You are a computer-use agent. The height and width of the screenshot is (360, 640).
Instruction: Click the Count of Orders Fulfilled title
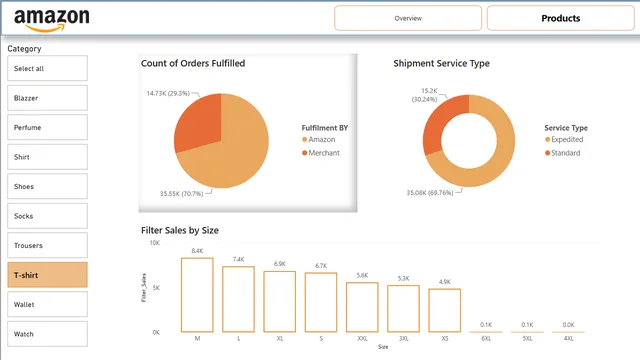[193, 63]
